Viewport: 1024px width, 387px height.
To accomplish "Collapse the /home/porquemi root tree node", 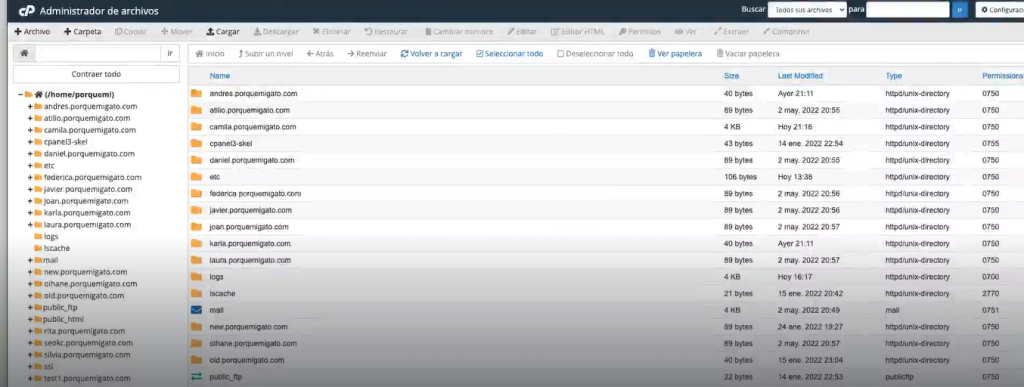I will coord(21,95).
